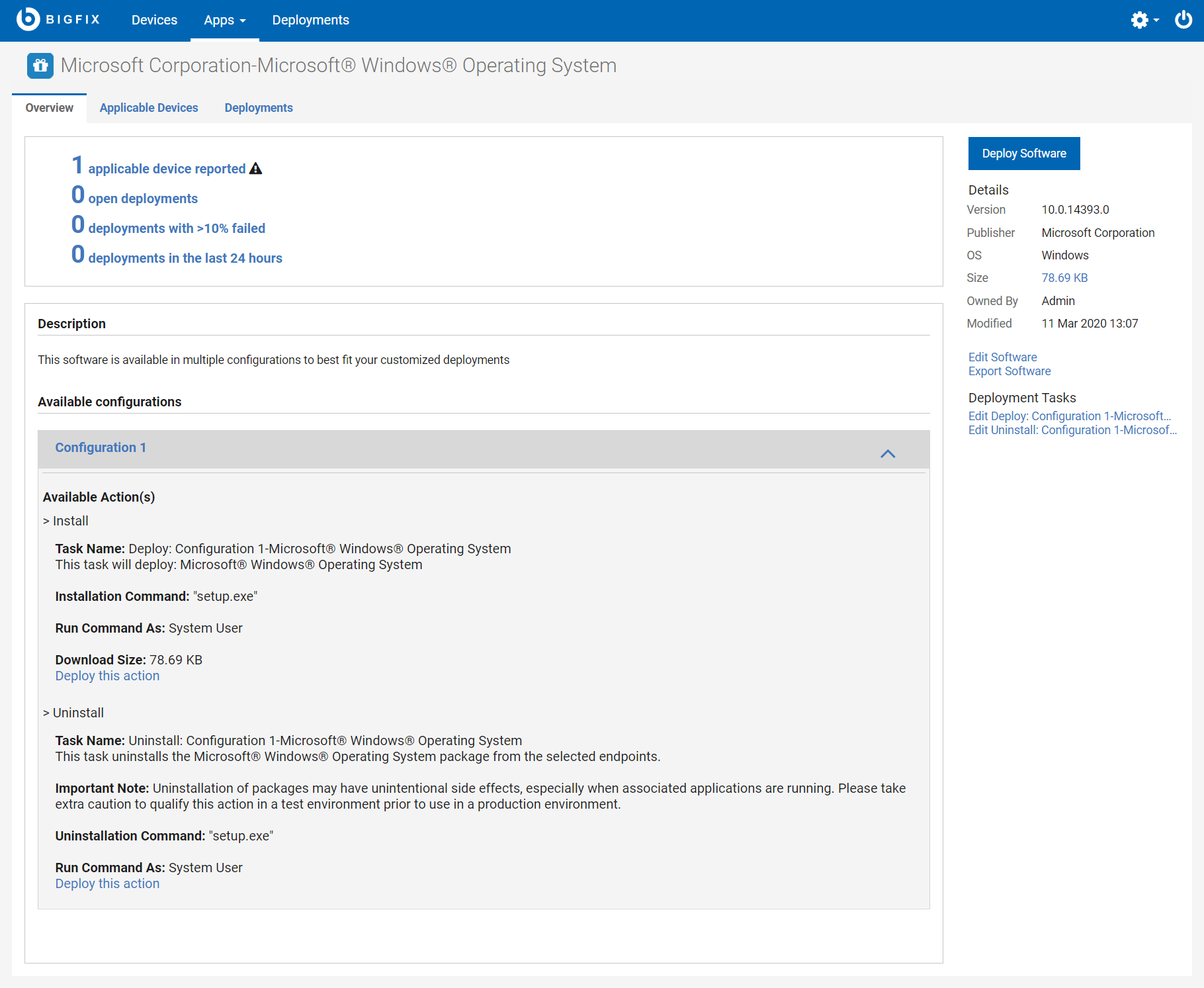Open 78.69 KB size details link

[x=1064, y=277]
